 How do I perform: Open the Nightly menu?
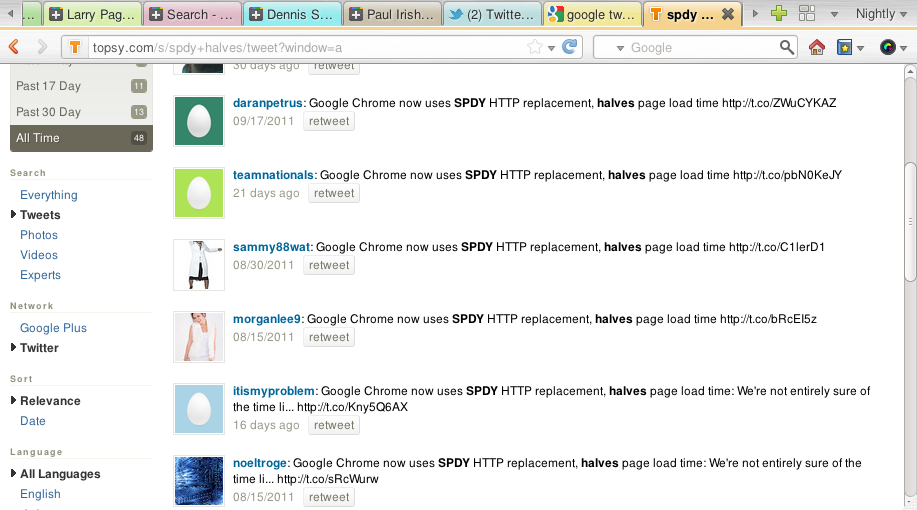tap(881, 13)
